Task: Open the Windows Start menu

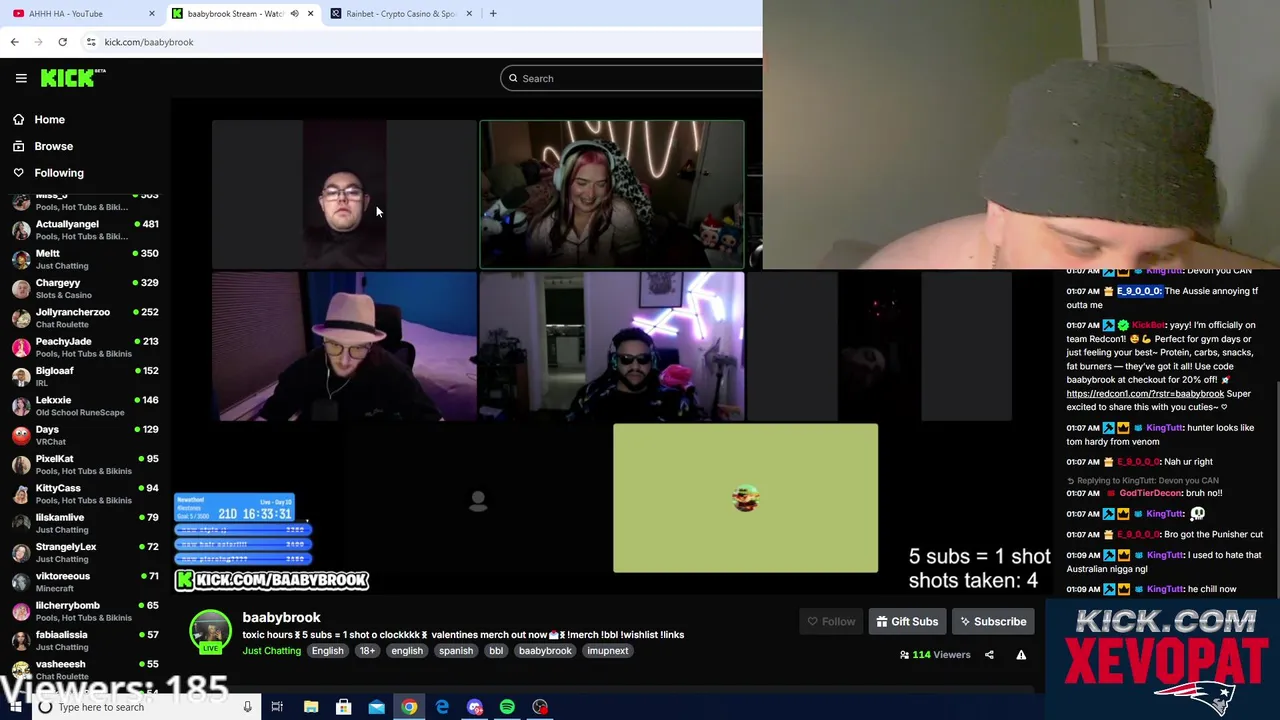Action: [14, 707]
